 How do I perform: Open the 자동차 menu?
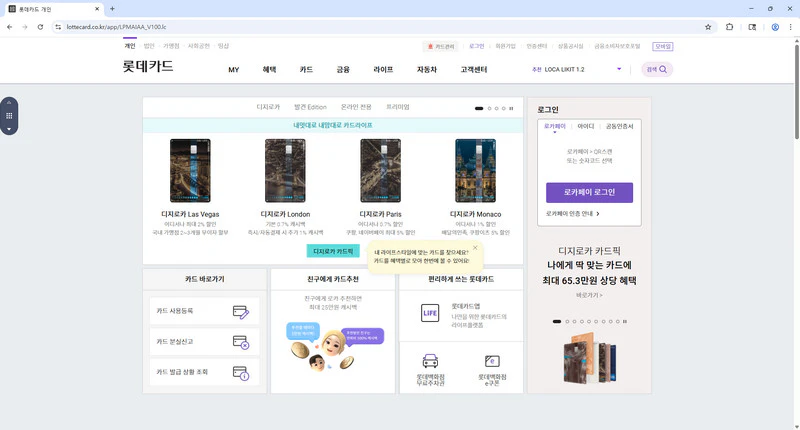[x=427, y=69]
